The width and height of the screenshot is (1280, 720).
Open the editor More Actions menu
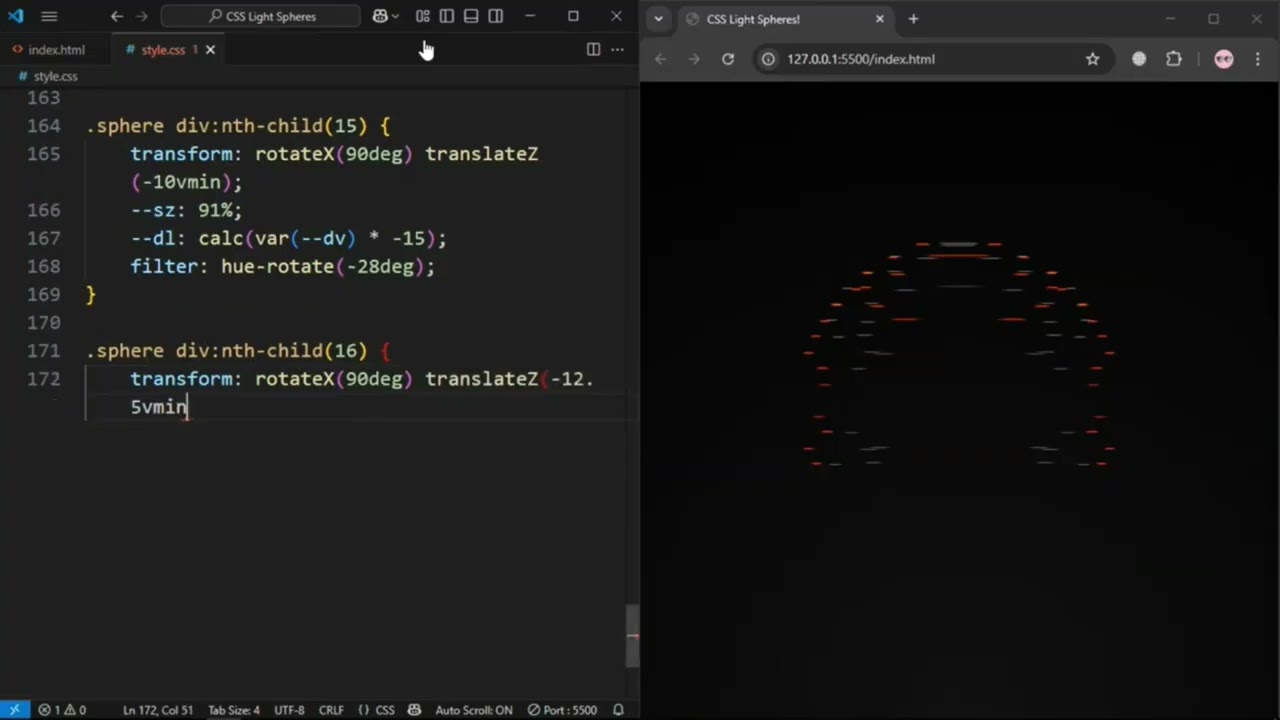[617, 49]
